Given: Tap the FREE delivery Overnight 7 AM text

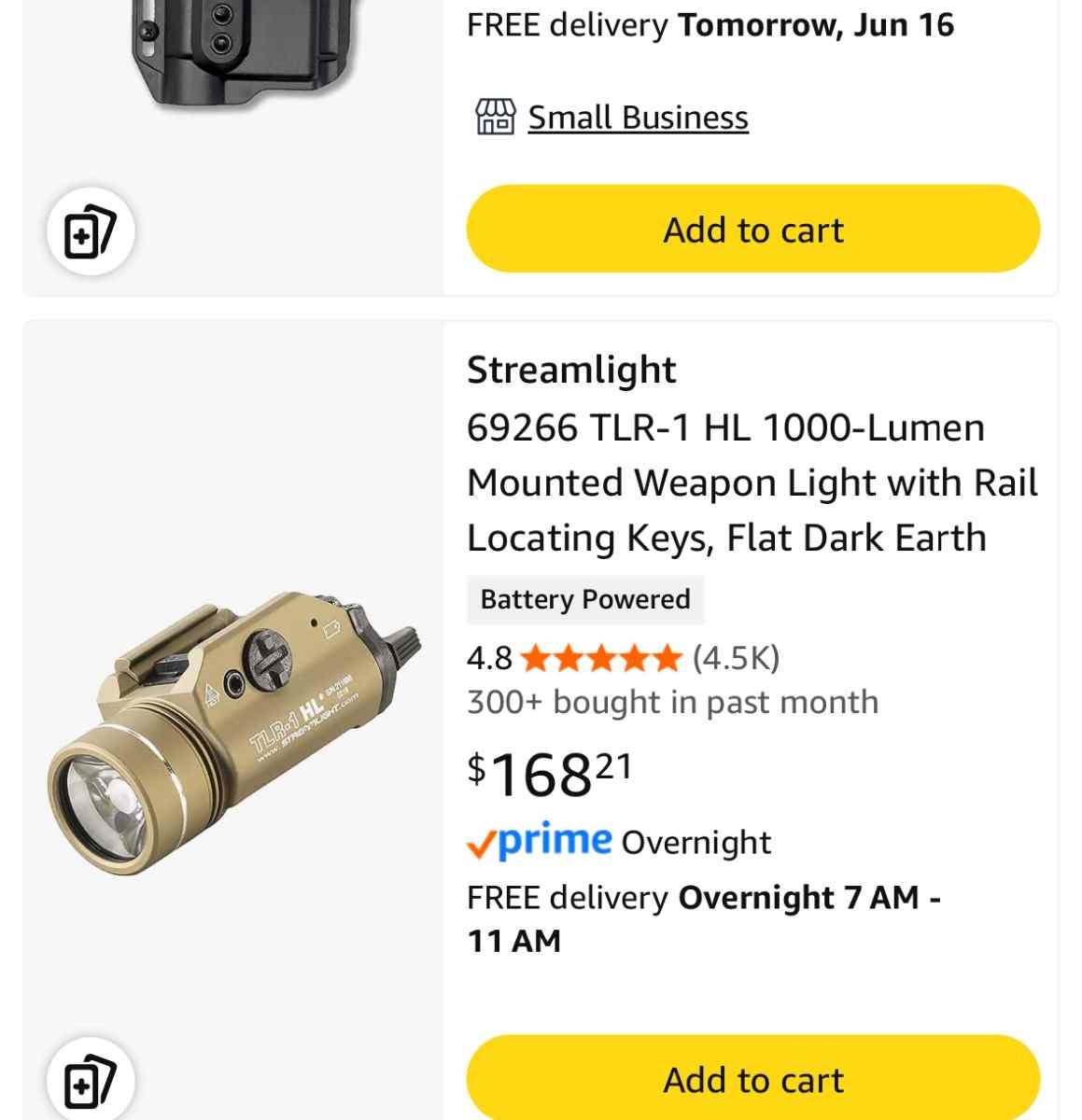Looking at the screenshot, I should pos(704,919).
